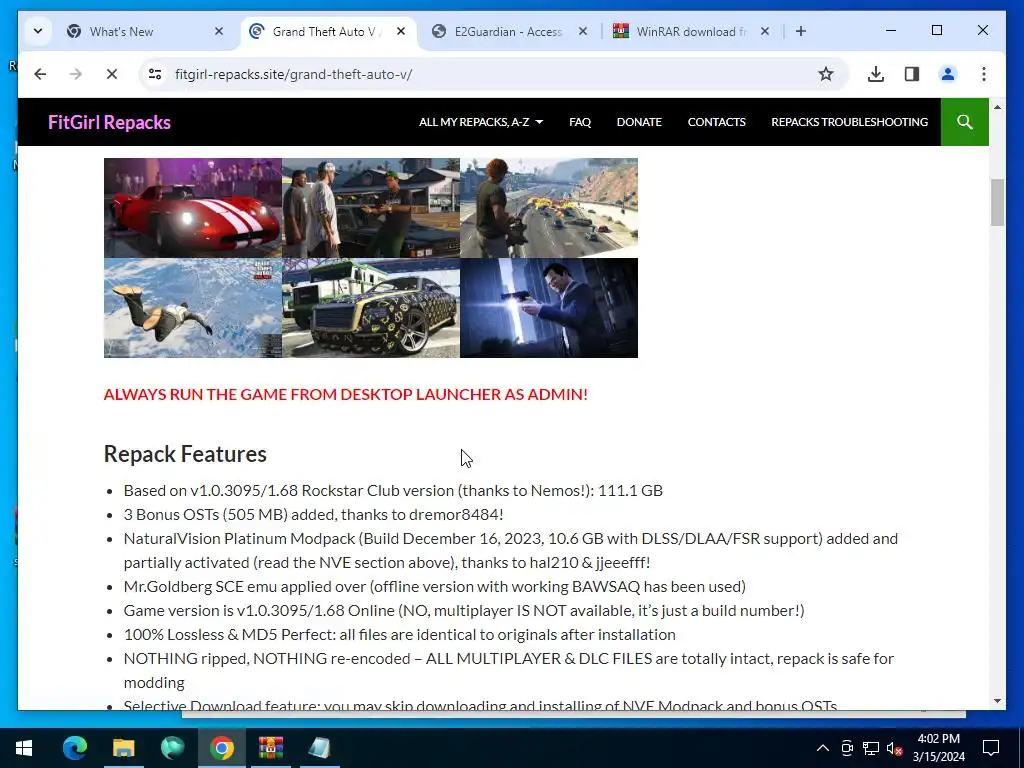Open the red sports car screenshot
Image resolution: width=1024 pixels, height=768 pixels.
point(193,208)
